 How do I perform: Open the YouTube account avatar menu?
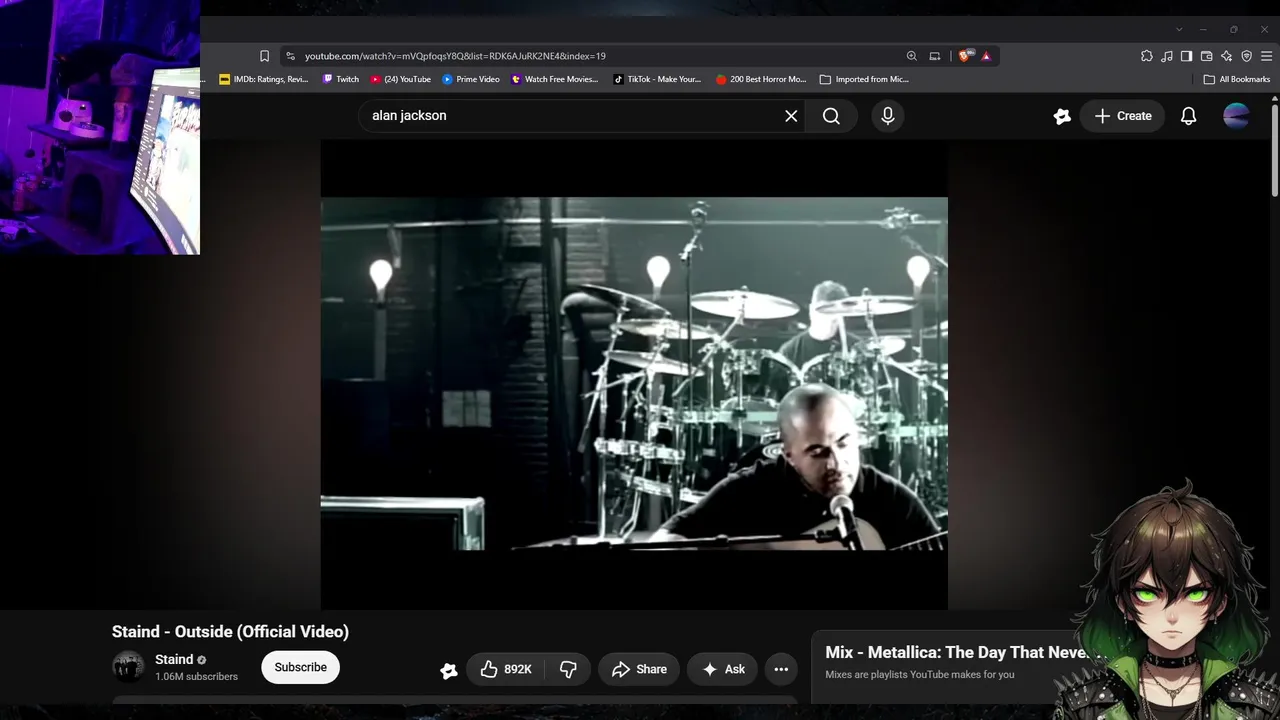1236,116
